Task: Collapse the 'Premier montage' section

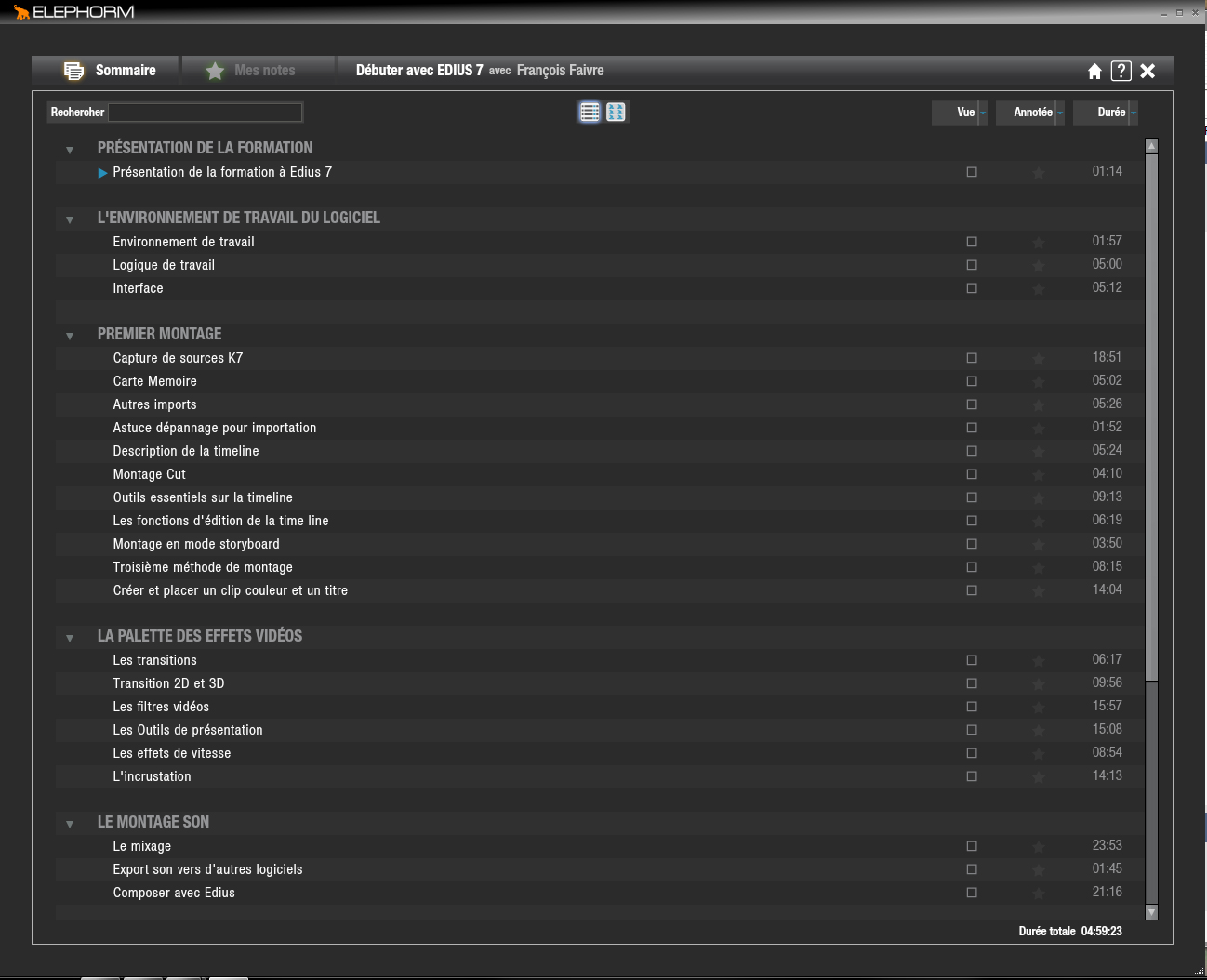Action: [x=70, y=336]
